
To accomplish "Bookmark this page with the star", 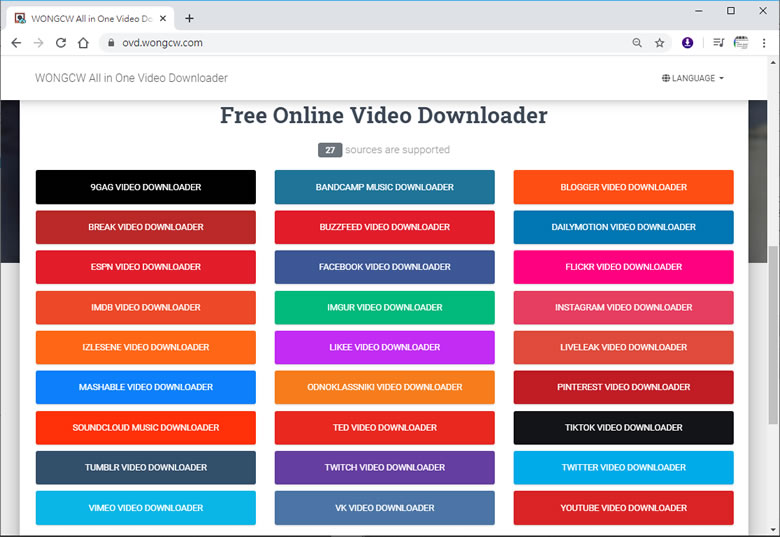I will point(660,43).
